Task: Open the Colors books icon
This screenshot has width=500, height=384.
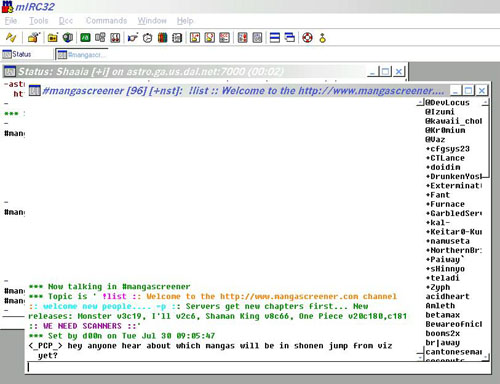Action: (x=162, y=38)
